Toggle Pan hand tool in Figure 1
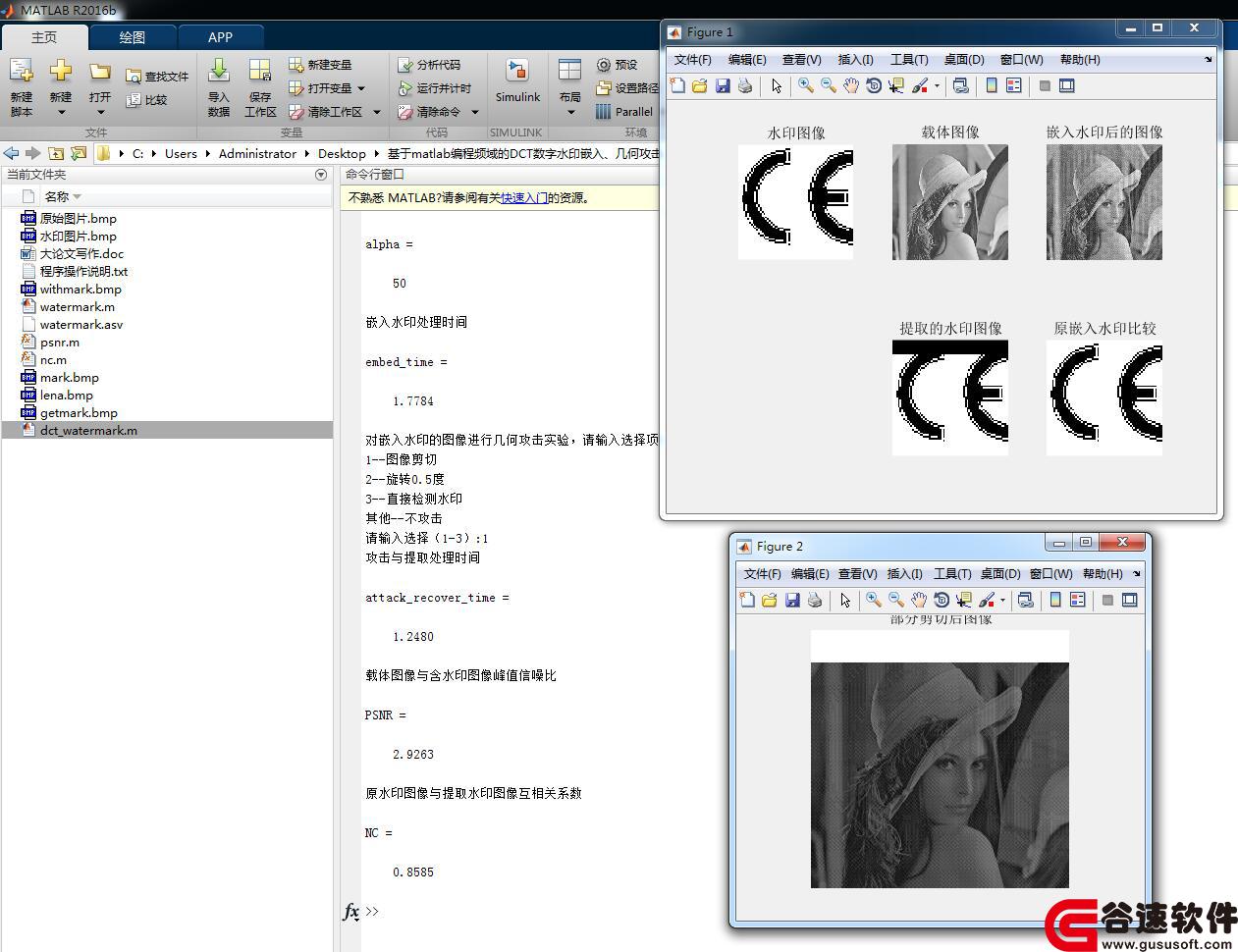The height and width of the screenshot is (952, 1238). [851, 86]
